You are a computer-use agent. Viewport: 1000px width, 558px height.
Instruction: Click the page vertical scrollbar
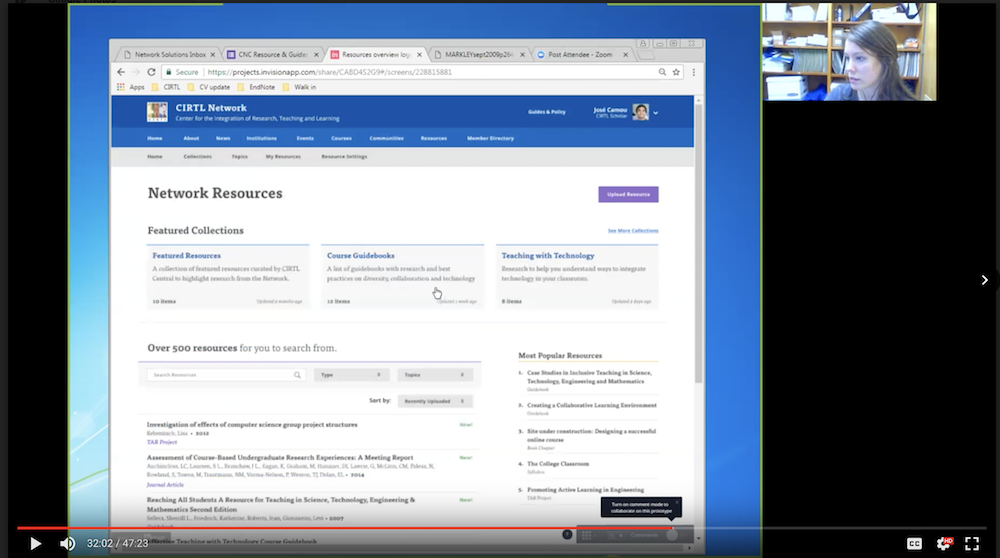point(698,242)
